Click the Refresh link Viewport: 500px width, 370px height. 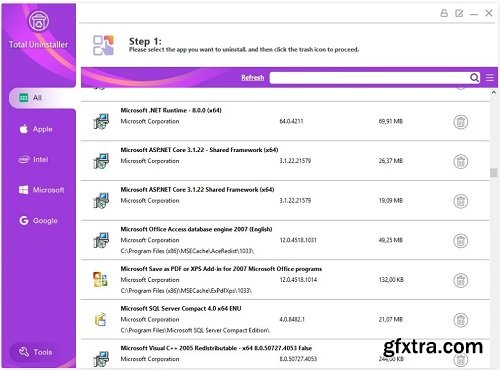tap(253, 78)
